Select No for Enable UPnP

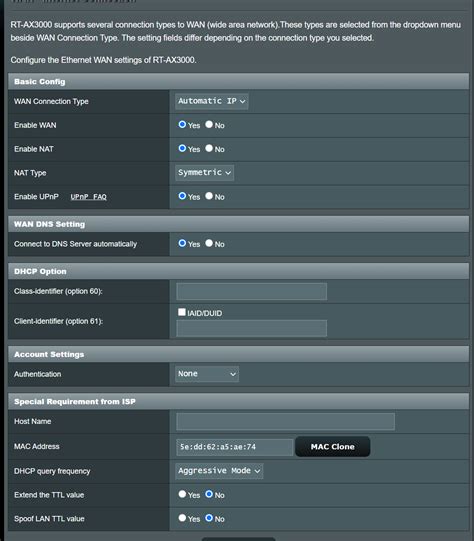click(209, 196)
